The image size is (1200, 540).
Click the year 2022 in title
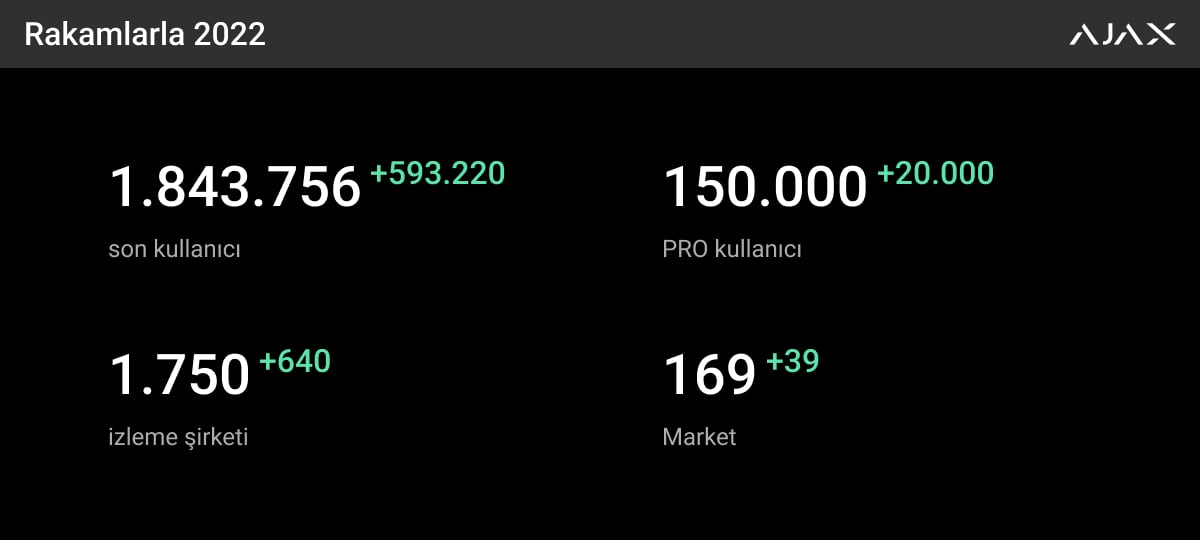coord(230,34)
